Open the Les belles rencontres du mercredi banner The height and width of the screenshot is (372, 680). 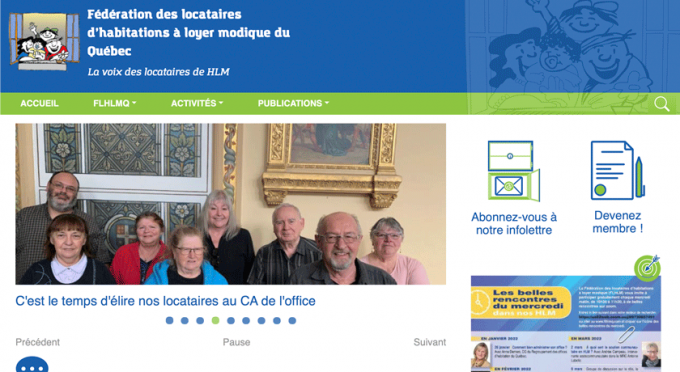tap(566, 323)
